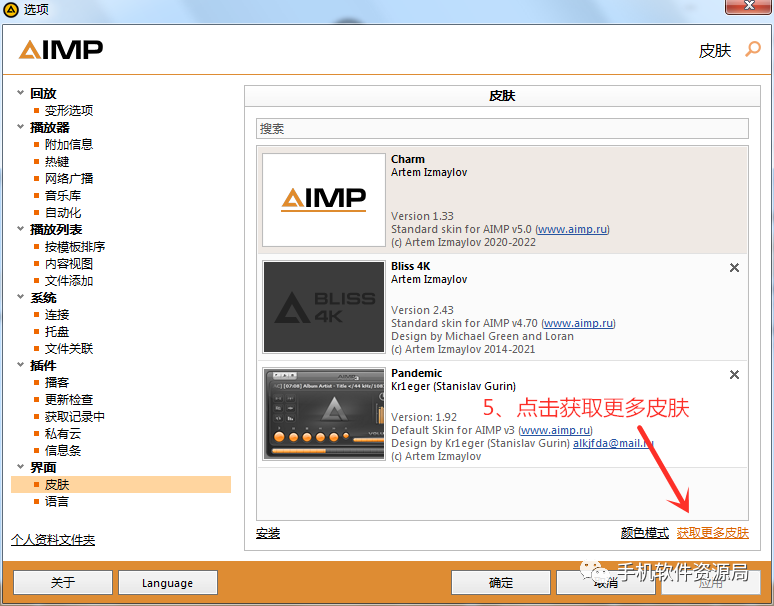This screenshot has height=606, width=774.
Task: Click 获取更多皮肤 to get more skins
Action: click(712, 533)
